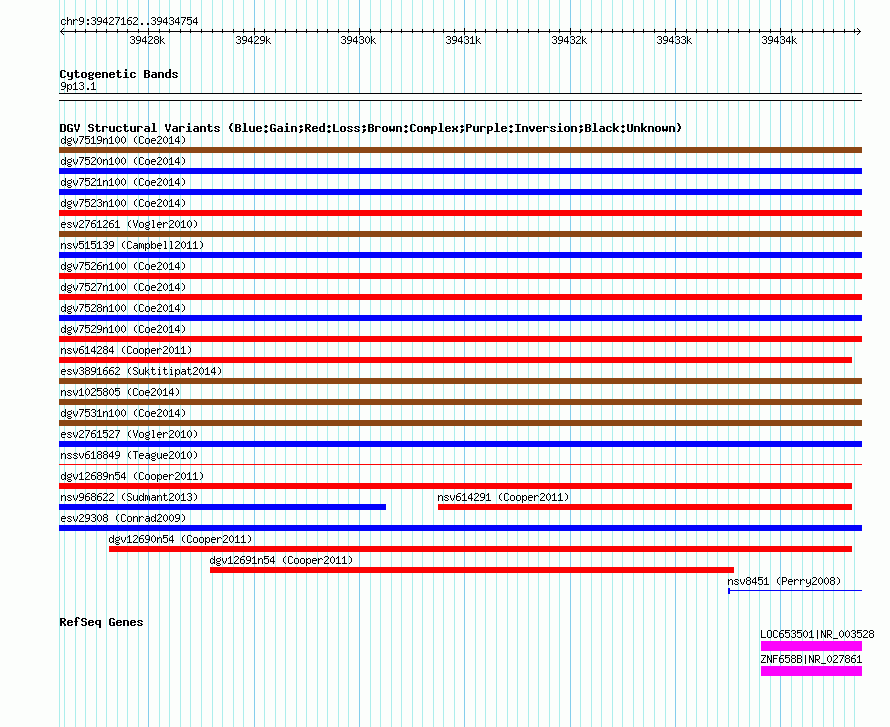Click the dgv7519n100 (Coe2014) label
This screenshot has height=727, width=890.
point(123,140)
